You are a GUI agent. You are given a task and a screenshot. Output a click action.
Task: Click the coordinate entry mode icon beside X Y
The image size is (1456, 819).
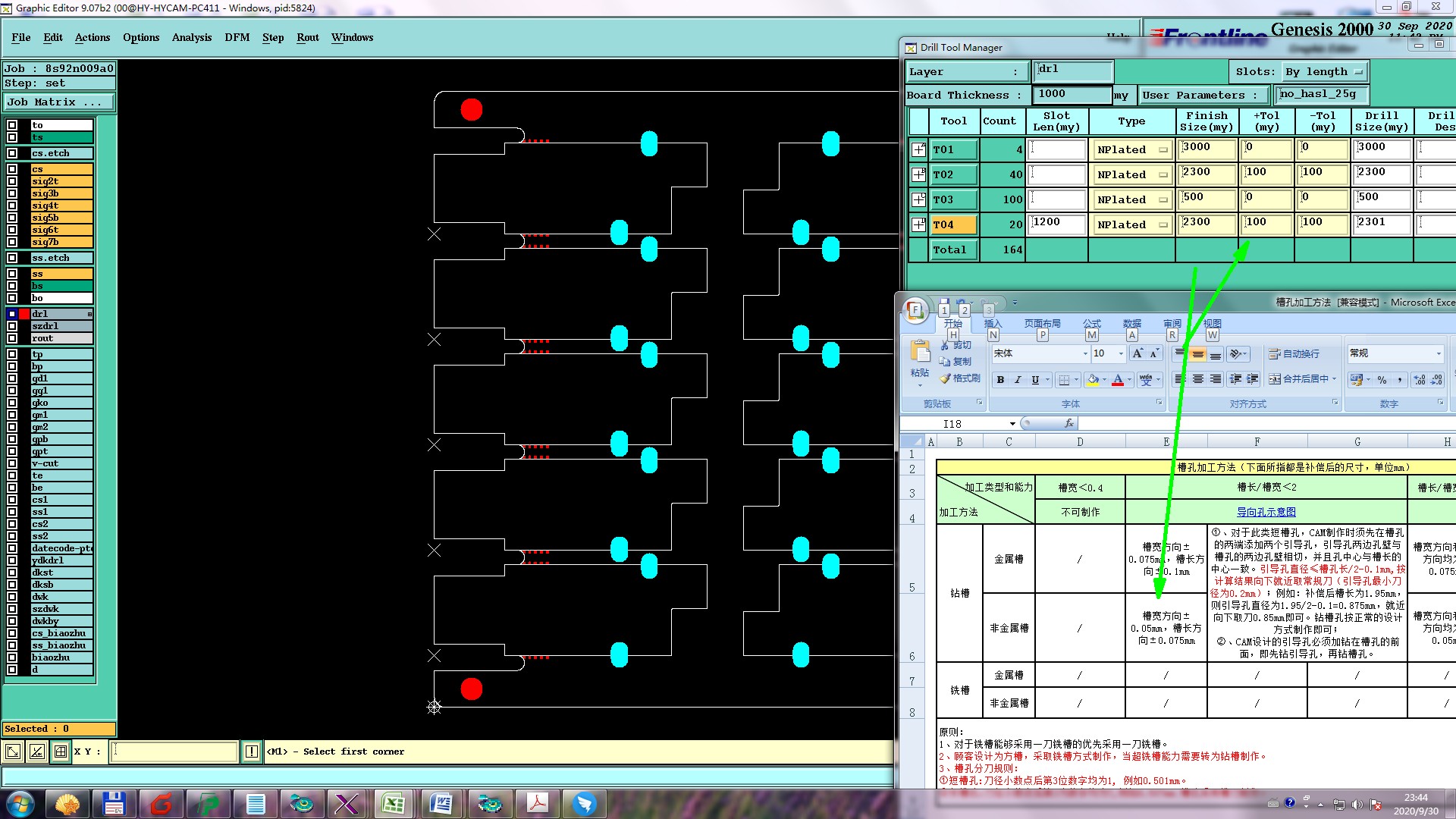(13, 752)
